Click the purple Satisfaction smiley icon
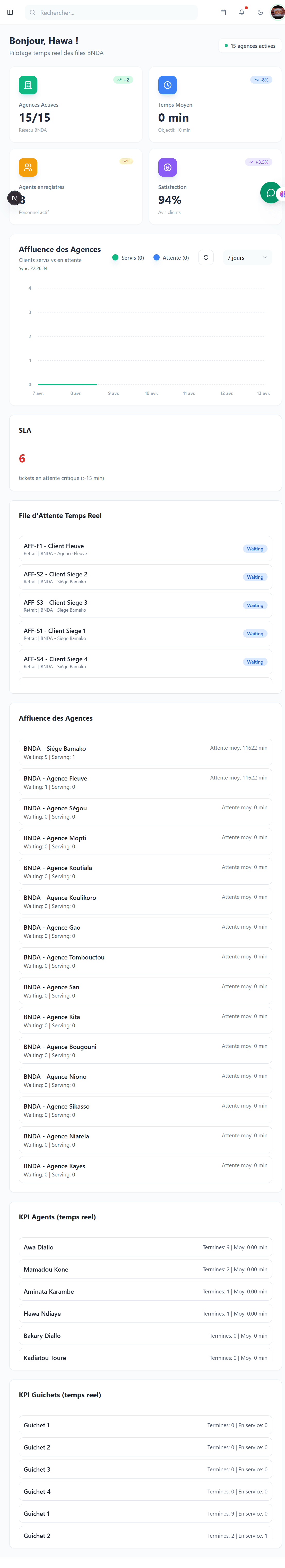The image size is (285, 1568). tap(167, 167)
